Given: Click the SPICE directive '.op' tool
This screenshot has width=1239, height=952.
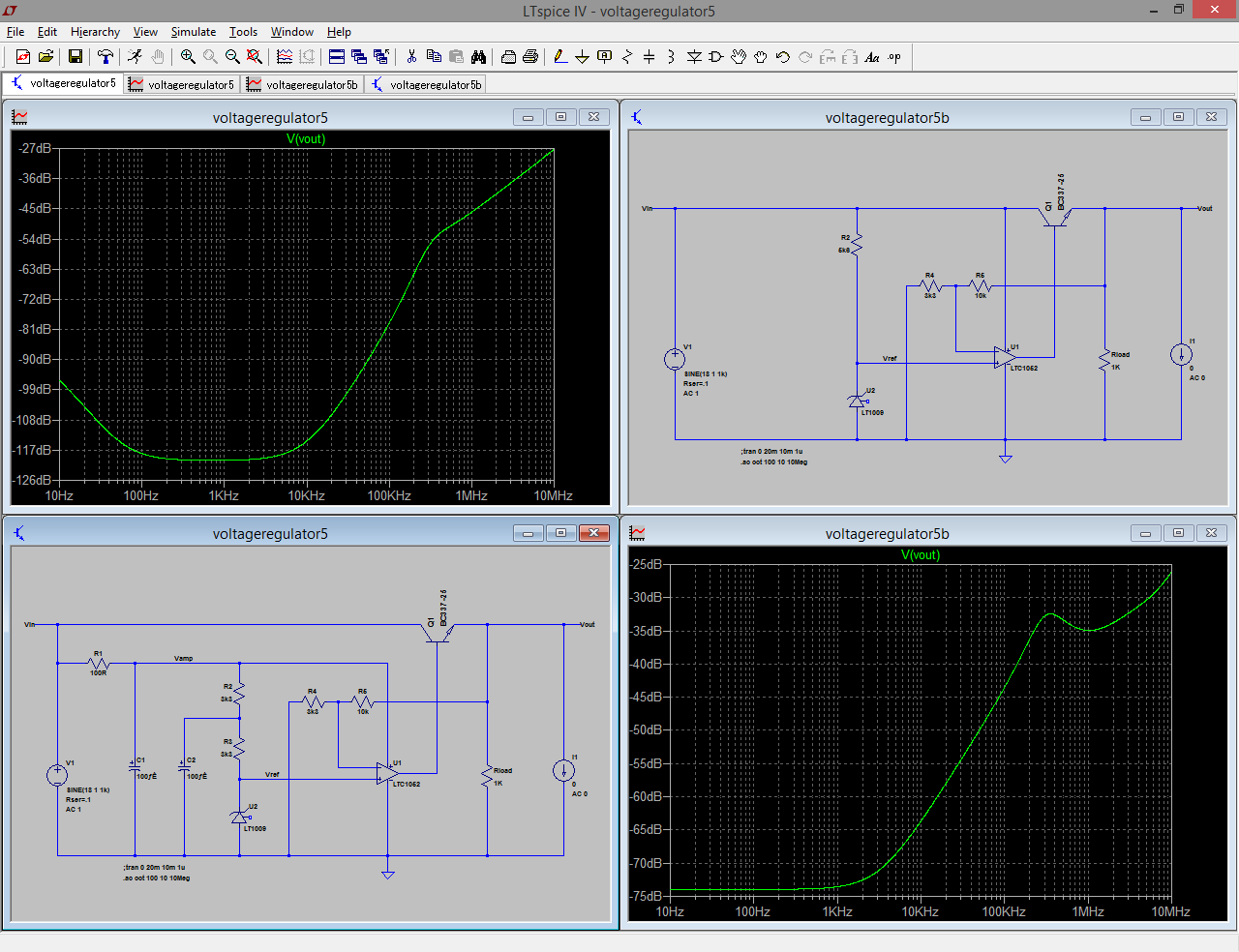Looking at the screenshot, I should [x=894, y=57].
